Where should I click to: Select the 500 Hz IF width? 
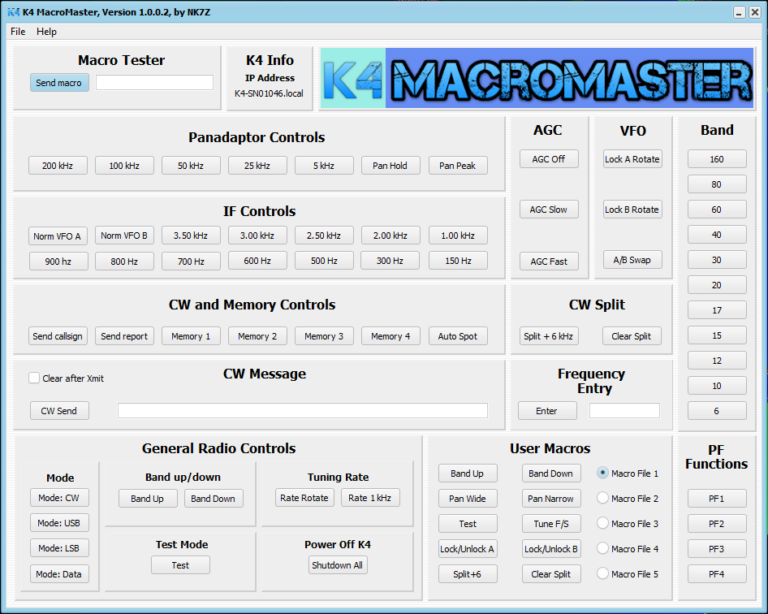click(324, 260)
